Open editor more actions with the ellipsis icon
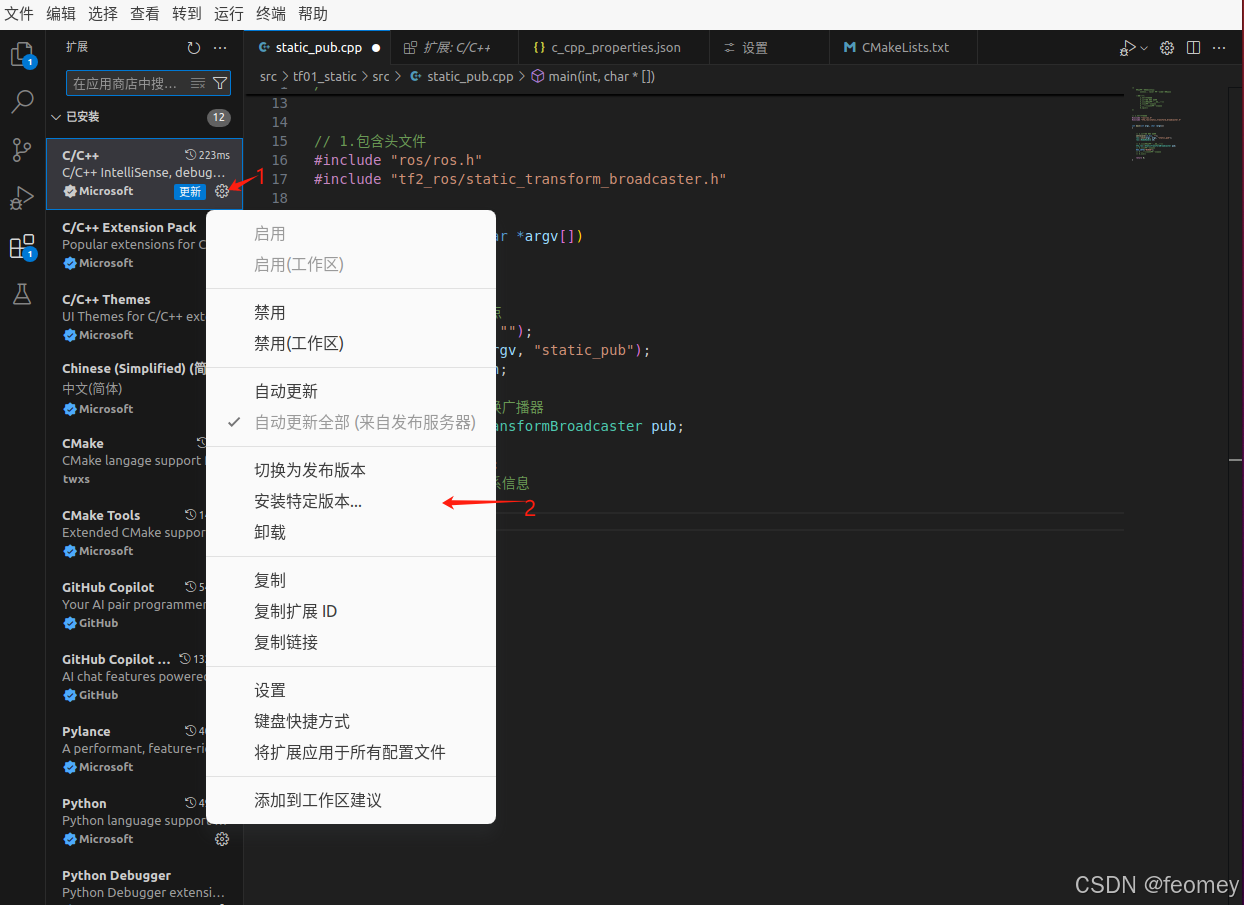The height and width of the screenshot is (905, 1244). click(x=1219, y=47)
